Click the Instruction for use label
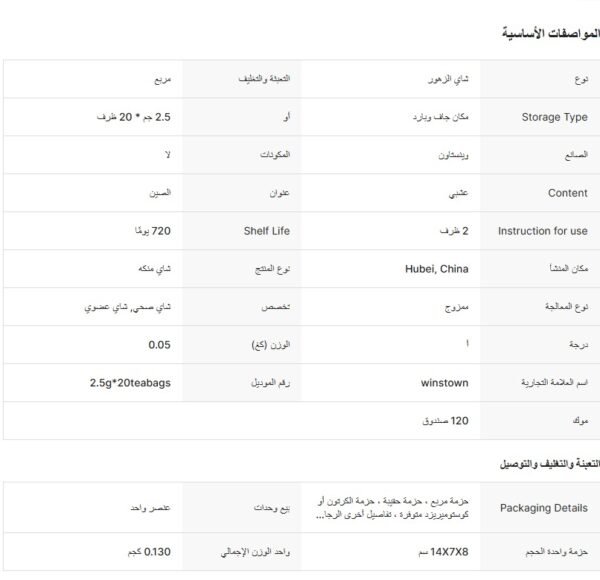 click(543, 231)
